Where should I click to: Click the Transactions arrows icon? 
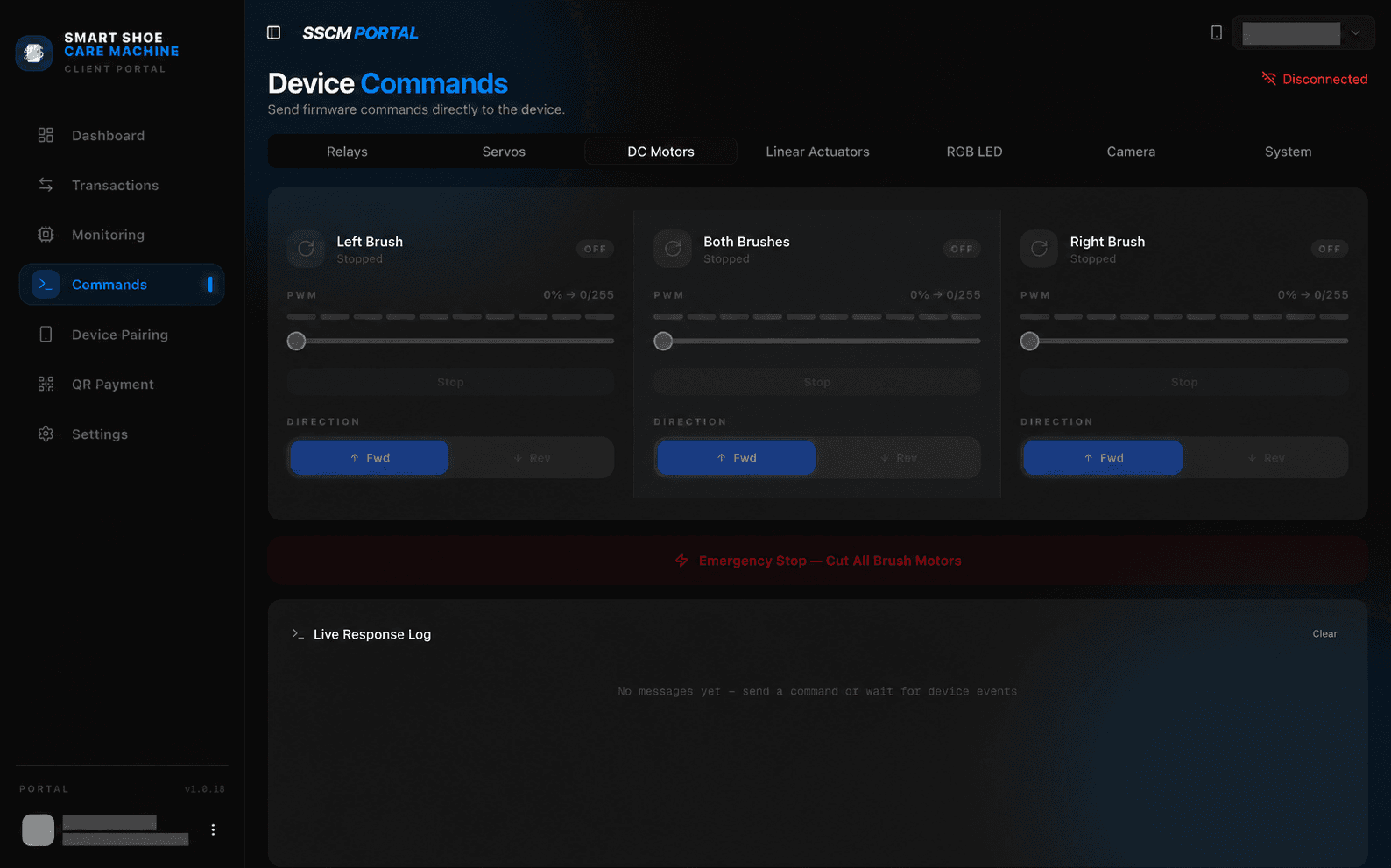[x=46, y=185]
